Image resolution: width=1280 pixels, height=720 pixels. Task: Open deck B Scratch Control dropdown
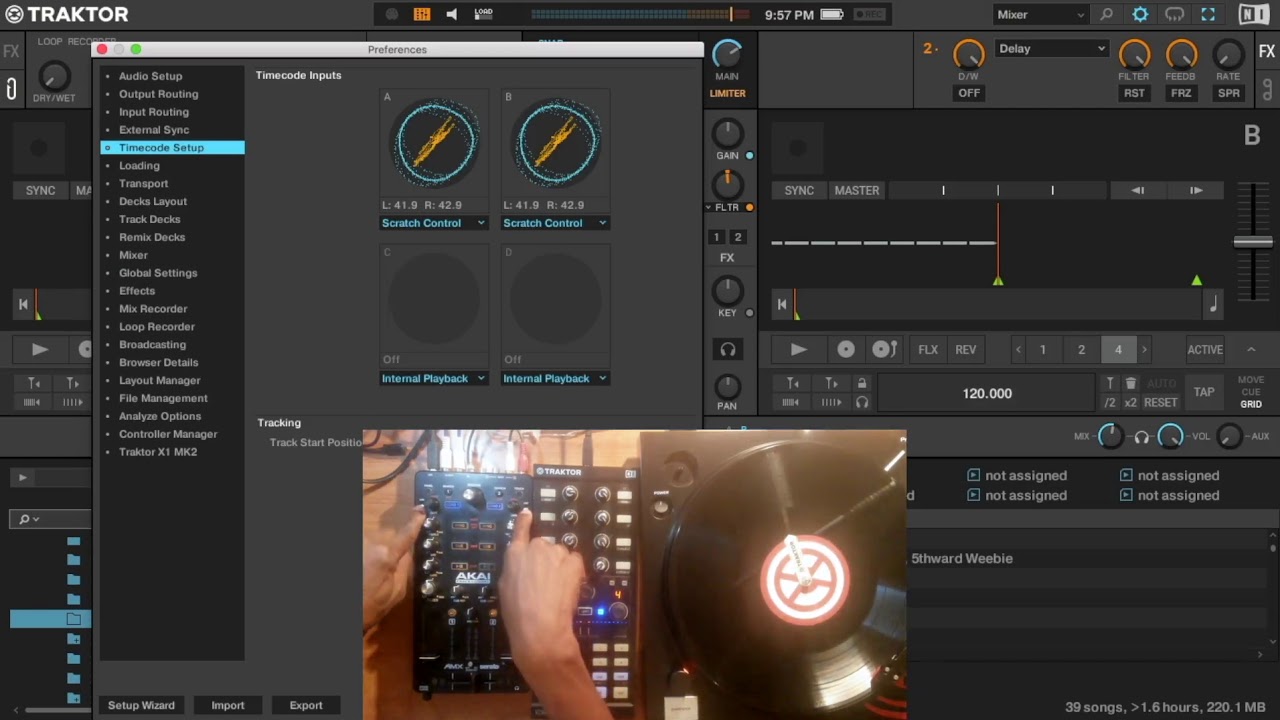pyautogui.click(x=555, y=223)
